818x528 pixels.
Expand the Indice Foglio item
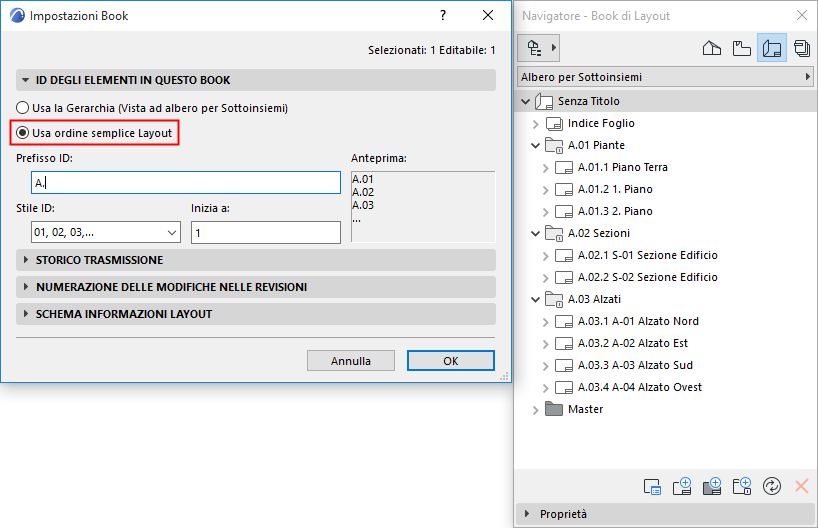click(535, 124)
